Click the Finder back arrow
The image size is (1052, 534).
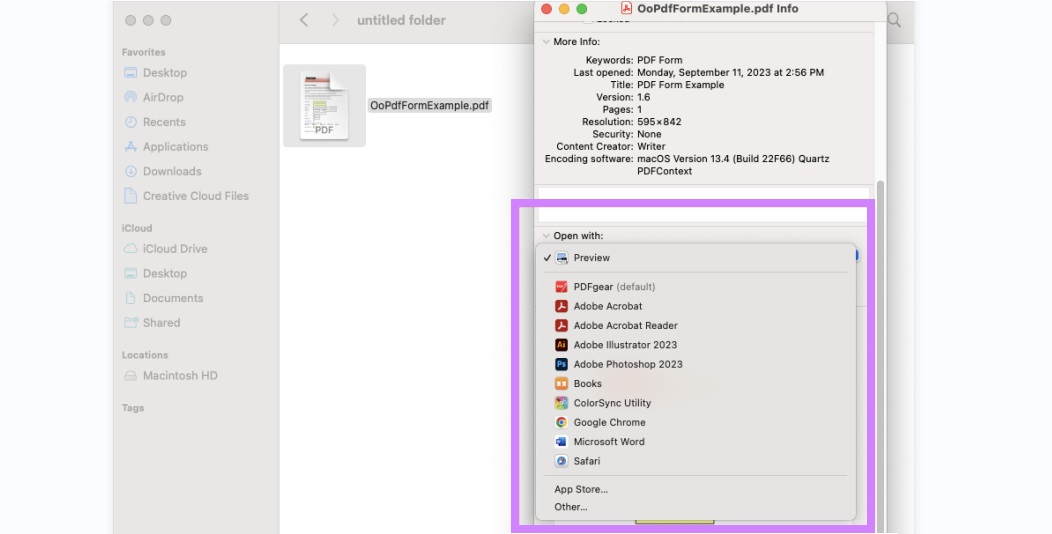point(304,20)
